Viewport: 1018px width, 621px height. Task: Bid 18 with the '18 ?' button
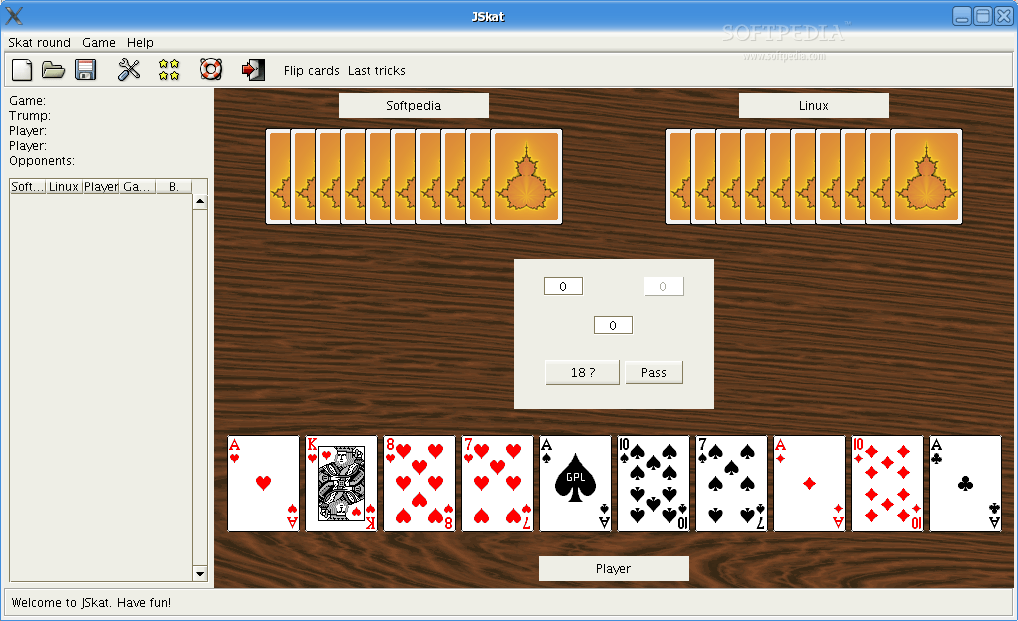click(x=582, y=372)
